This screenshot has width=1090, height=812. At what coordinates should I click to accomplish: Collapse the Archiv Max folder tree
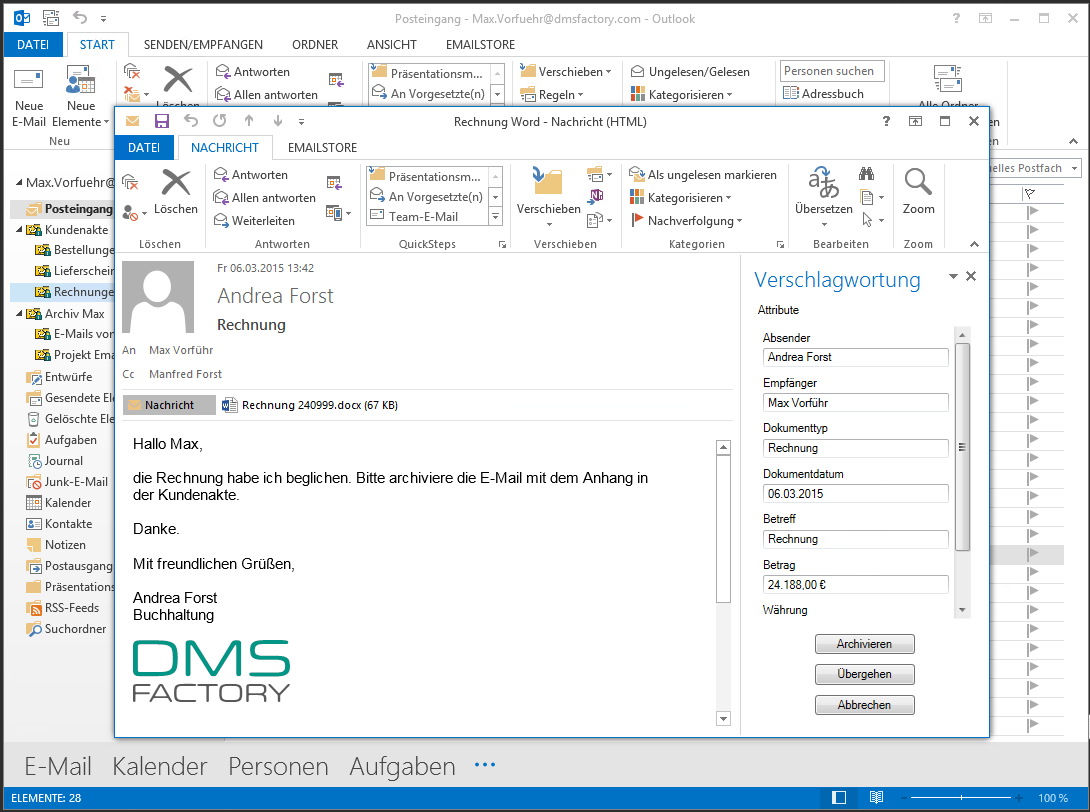(x=19, y=314)
